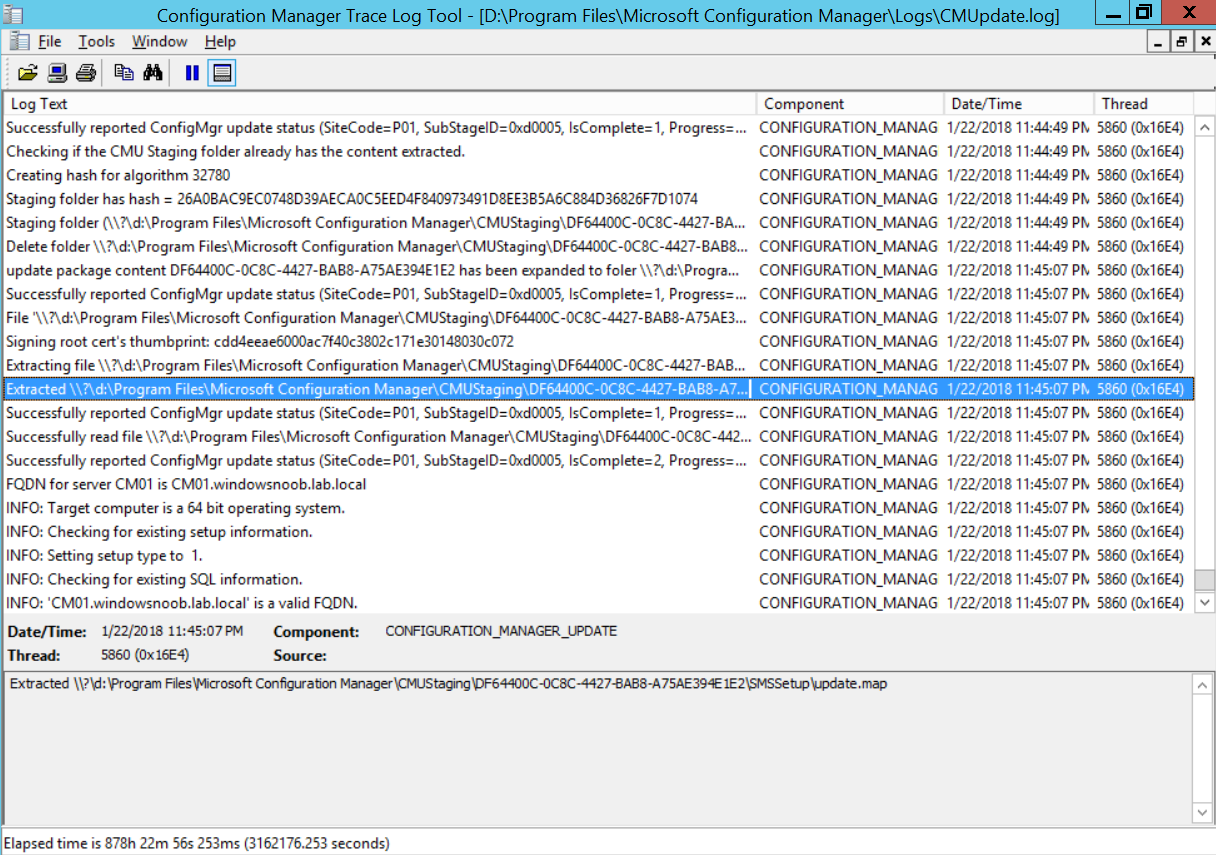Click the details pane scrollbar up arrow
1216x855 pixels.
tap(1203, 684)
